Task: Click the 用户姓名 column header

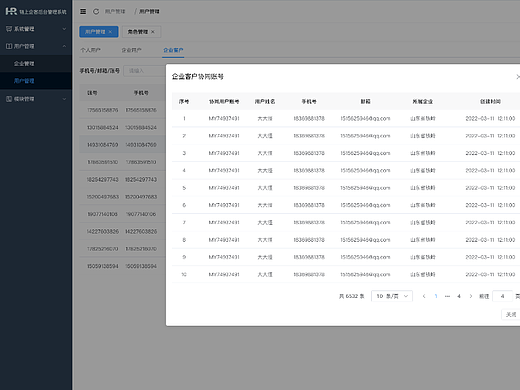Action: coord(265,101)
